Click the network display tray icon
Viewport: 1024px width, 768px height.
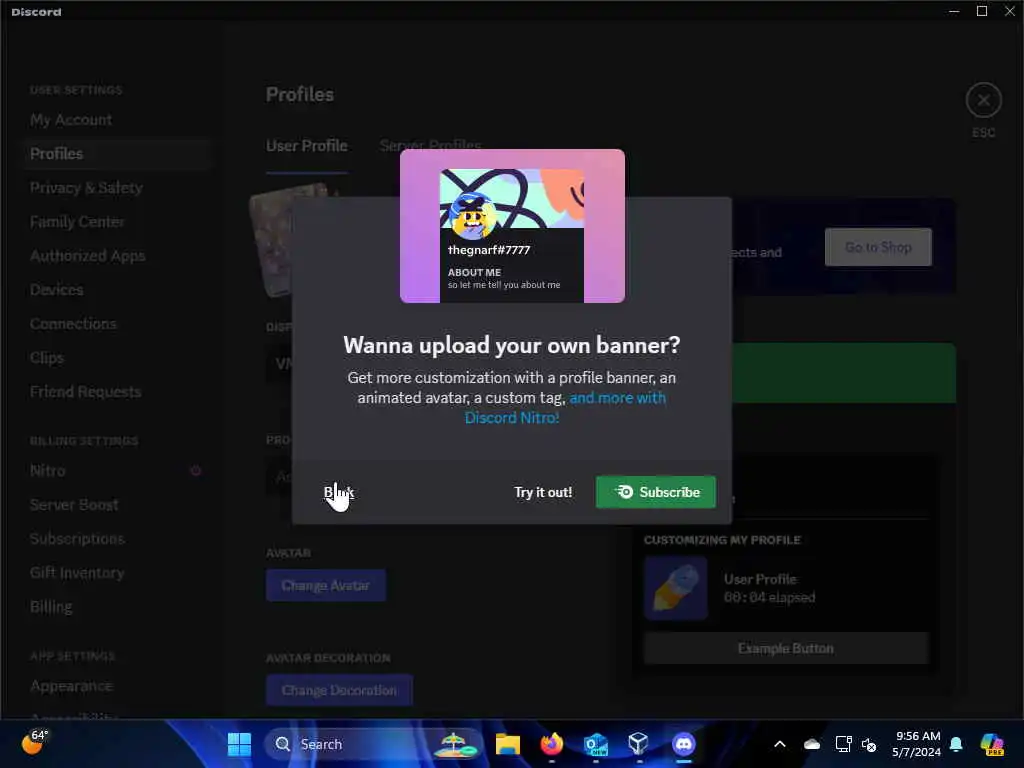(843, 744)
